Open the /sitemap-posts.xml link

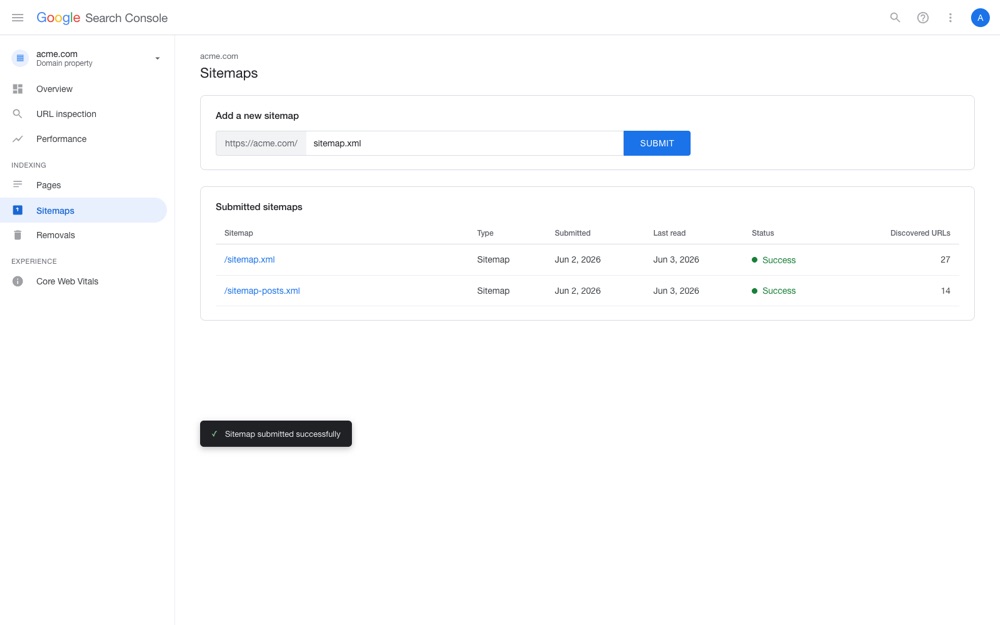pos(262,290)
